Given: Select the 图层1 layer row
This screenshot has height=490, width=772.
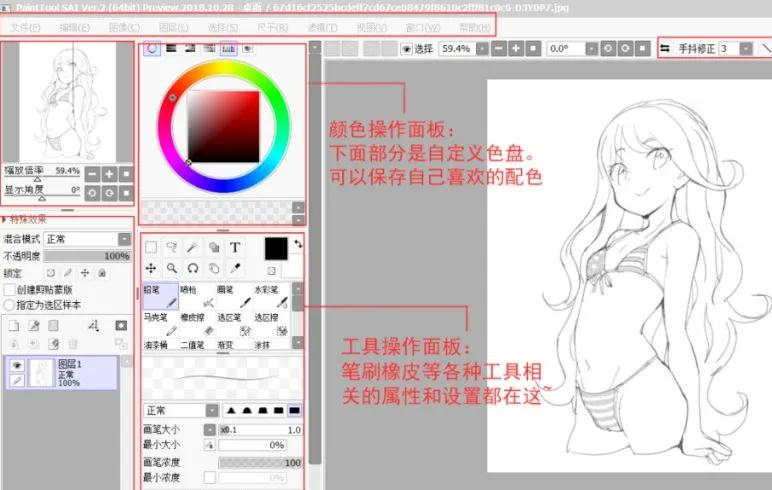Looking at the screenshot, I should [62, 372].
